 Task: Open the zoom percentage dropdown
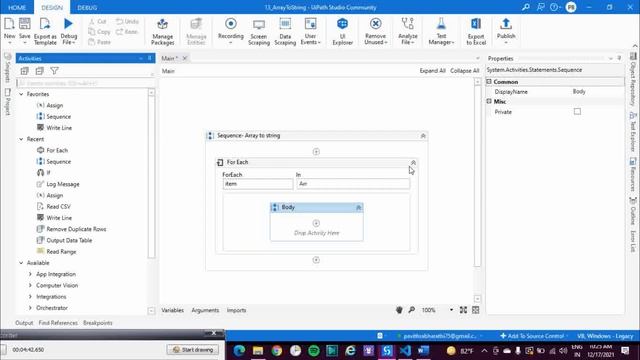[451, 310]
